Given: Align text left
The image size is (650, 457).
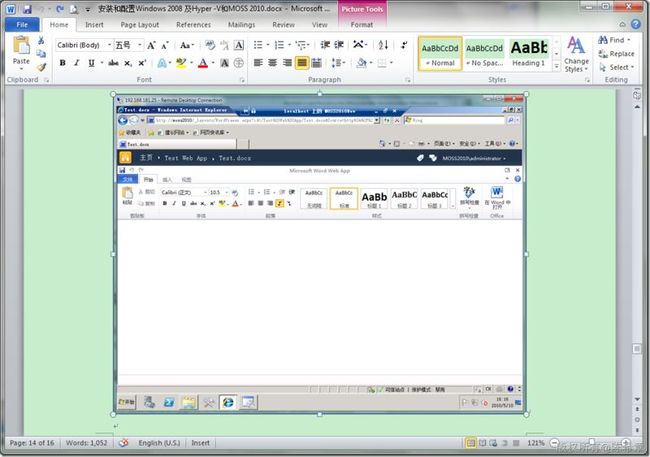Looking at the screenshot, I should pos(258,63).
